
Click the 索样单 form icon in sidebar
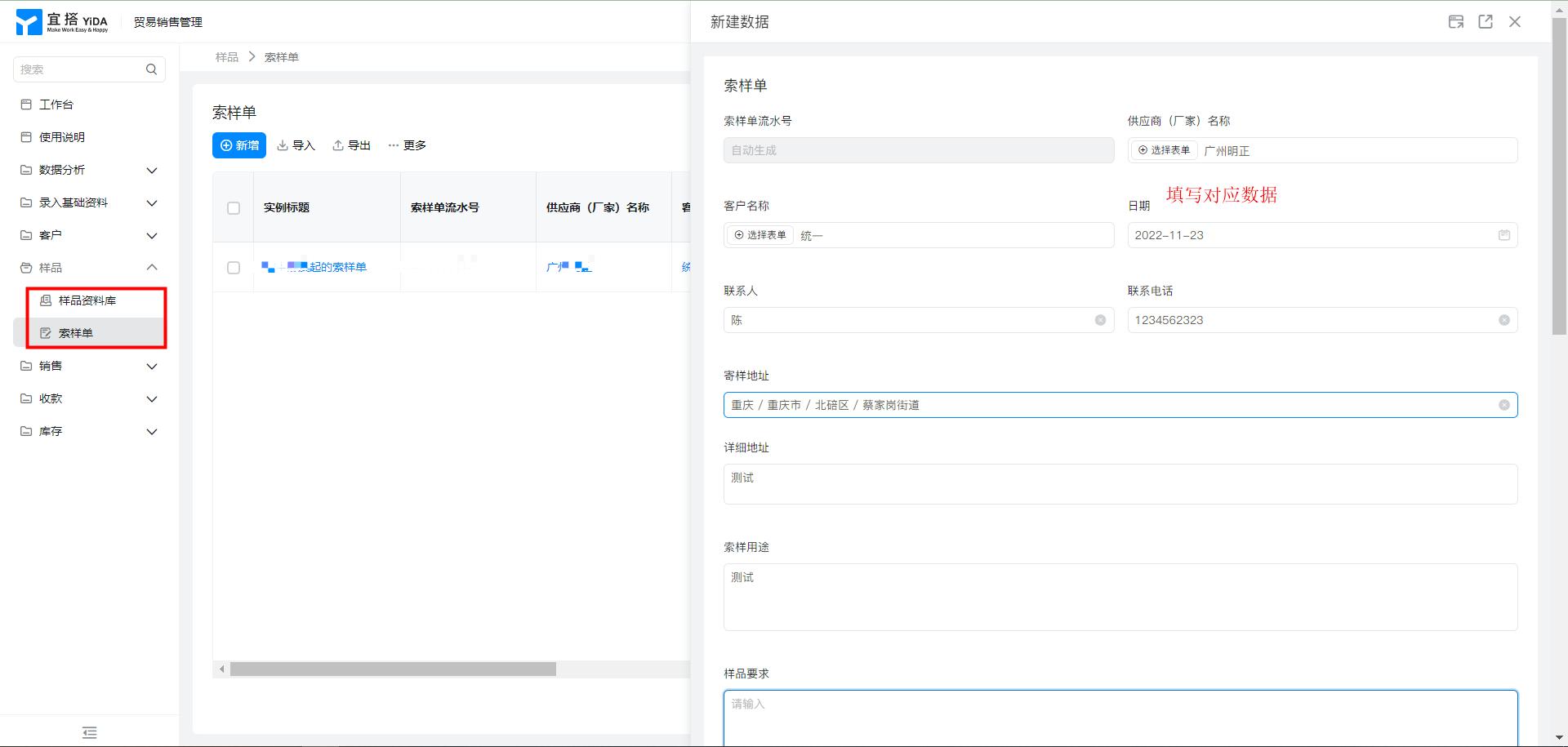click(46, 333)
